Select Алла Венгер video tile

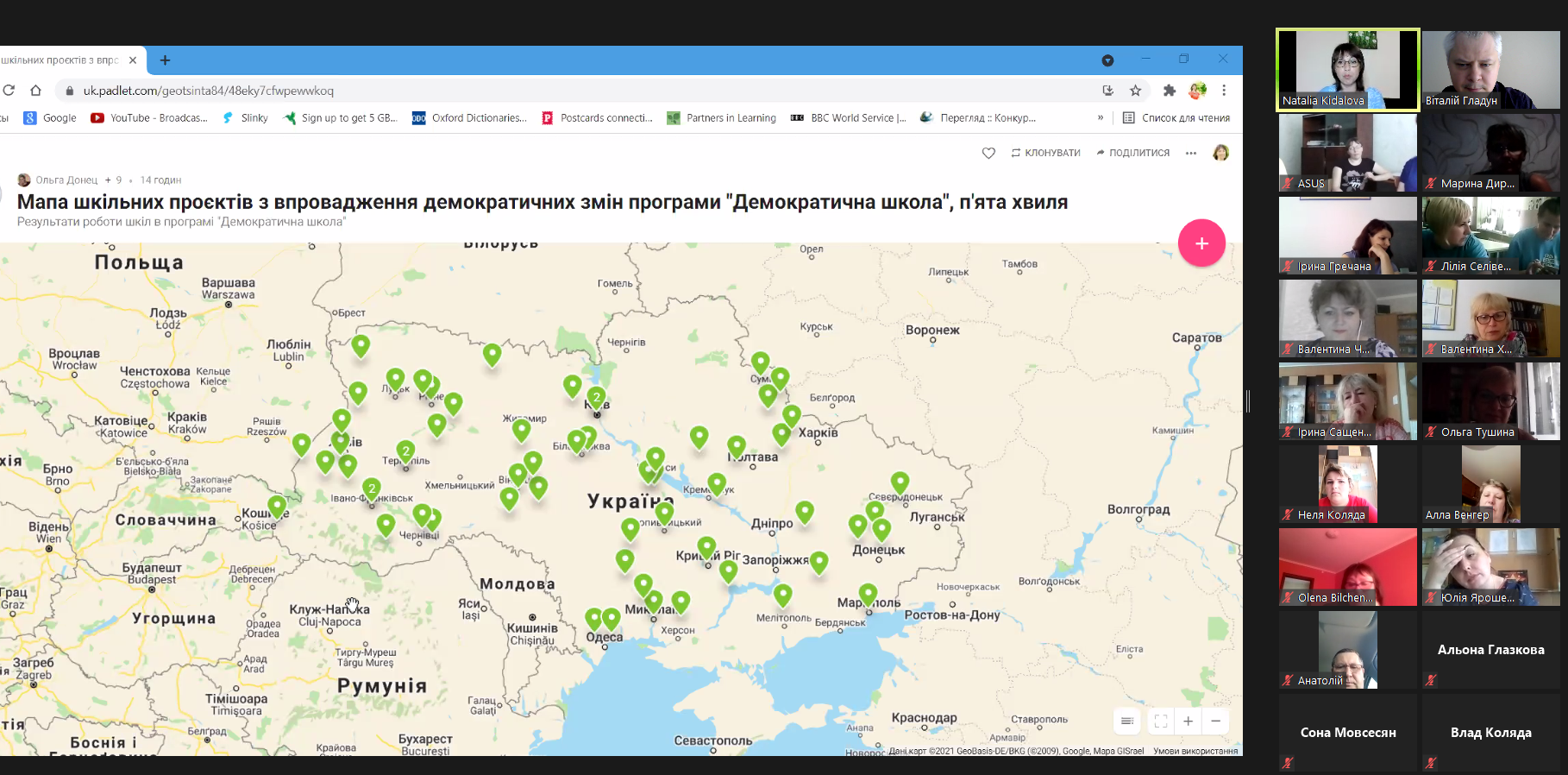pos(1491,484)
